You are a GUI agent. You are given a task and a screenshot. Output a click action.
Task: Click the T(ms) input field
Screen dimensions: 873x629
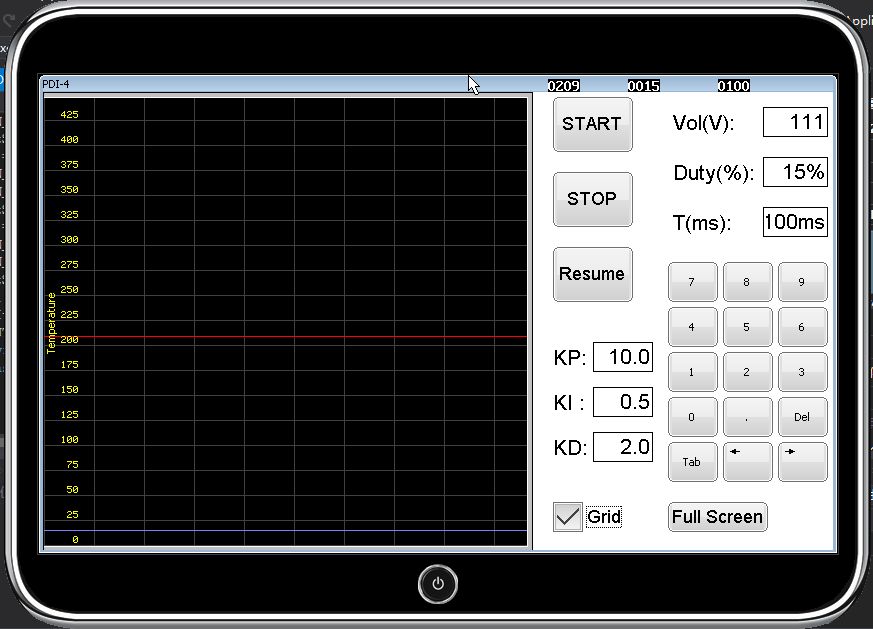[x=795, y=222]
